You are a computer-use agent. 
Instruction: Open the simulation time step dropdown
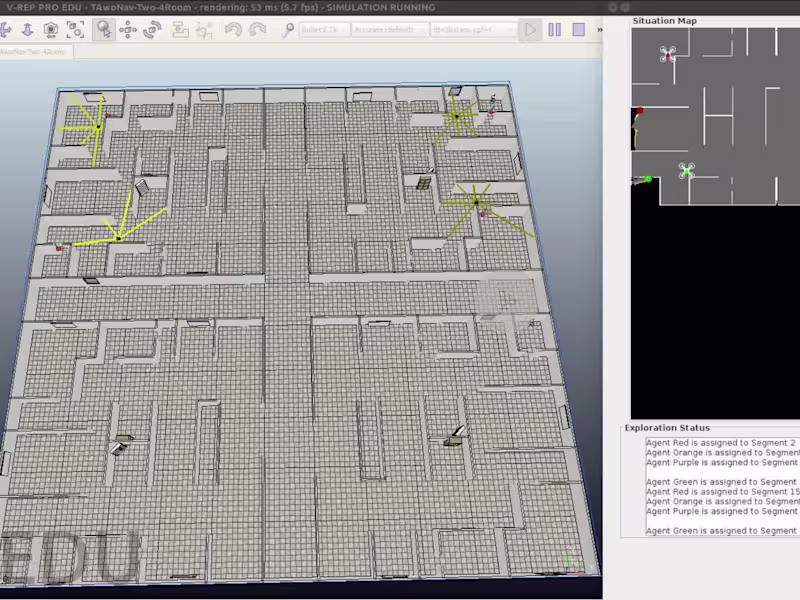point(472,30)
